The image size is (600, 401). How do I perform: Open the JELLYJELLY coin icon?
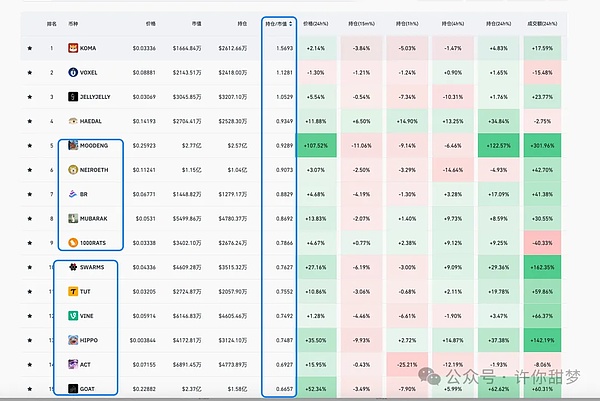pos(73,96)
